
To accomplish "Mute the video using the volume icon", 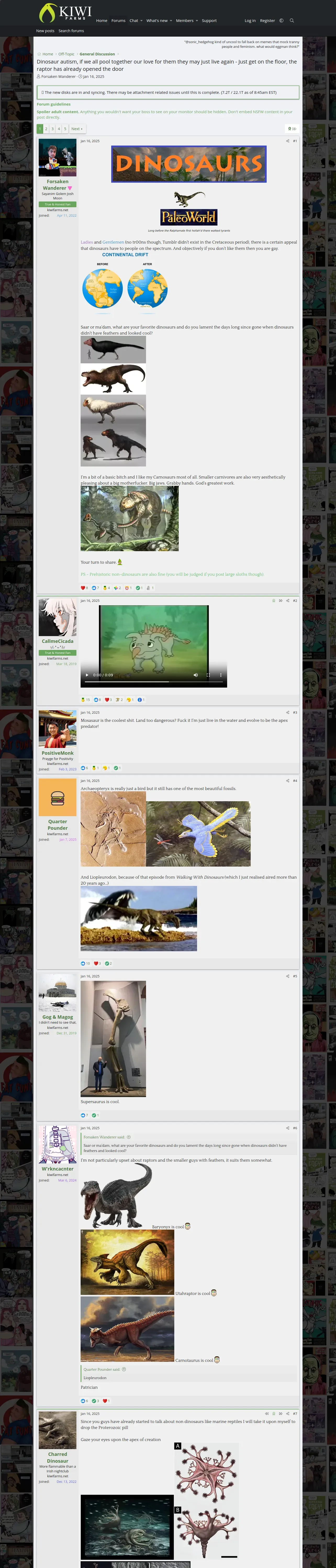I will point(196,675).
